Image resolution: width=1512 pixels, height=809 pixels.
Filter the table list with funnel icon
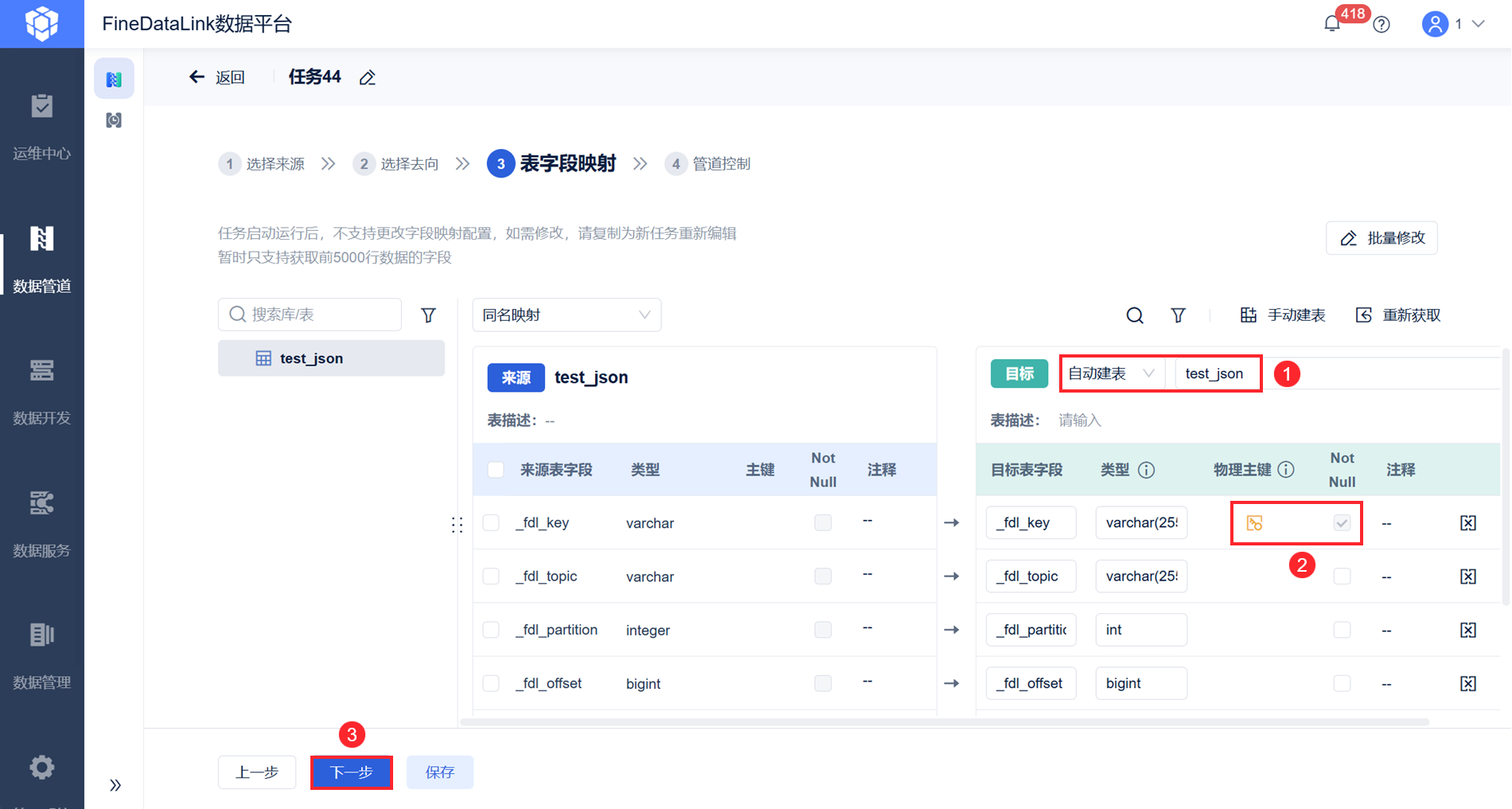tap(428, 315)
